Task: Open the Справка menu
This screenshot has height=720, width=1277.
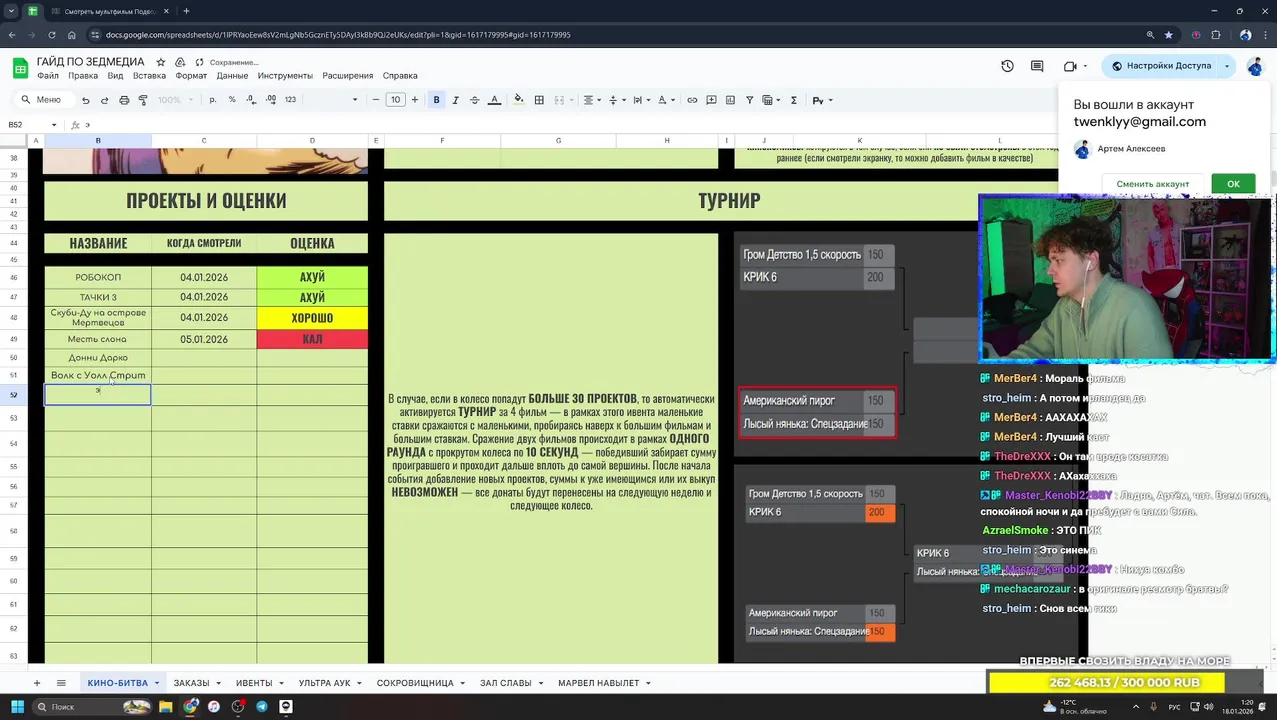Action: pos(400,76)
